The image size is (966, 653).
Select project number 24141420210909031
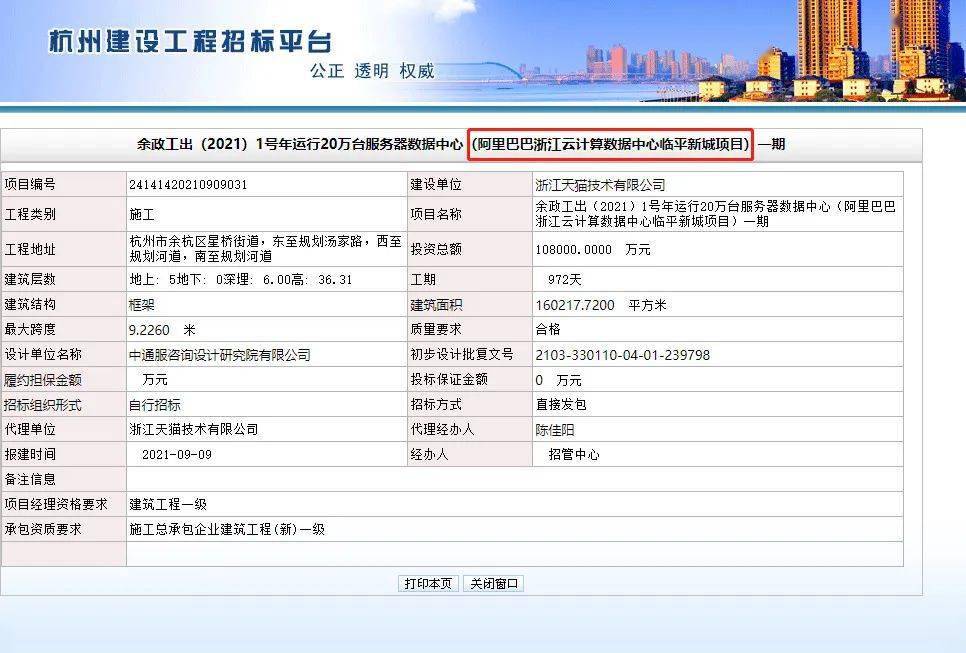[x=188, y=185]
